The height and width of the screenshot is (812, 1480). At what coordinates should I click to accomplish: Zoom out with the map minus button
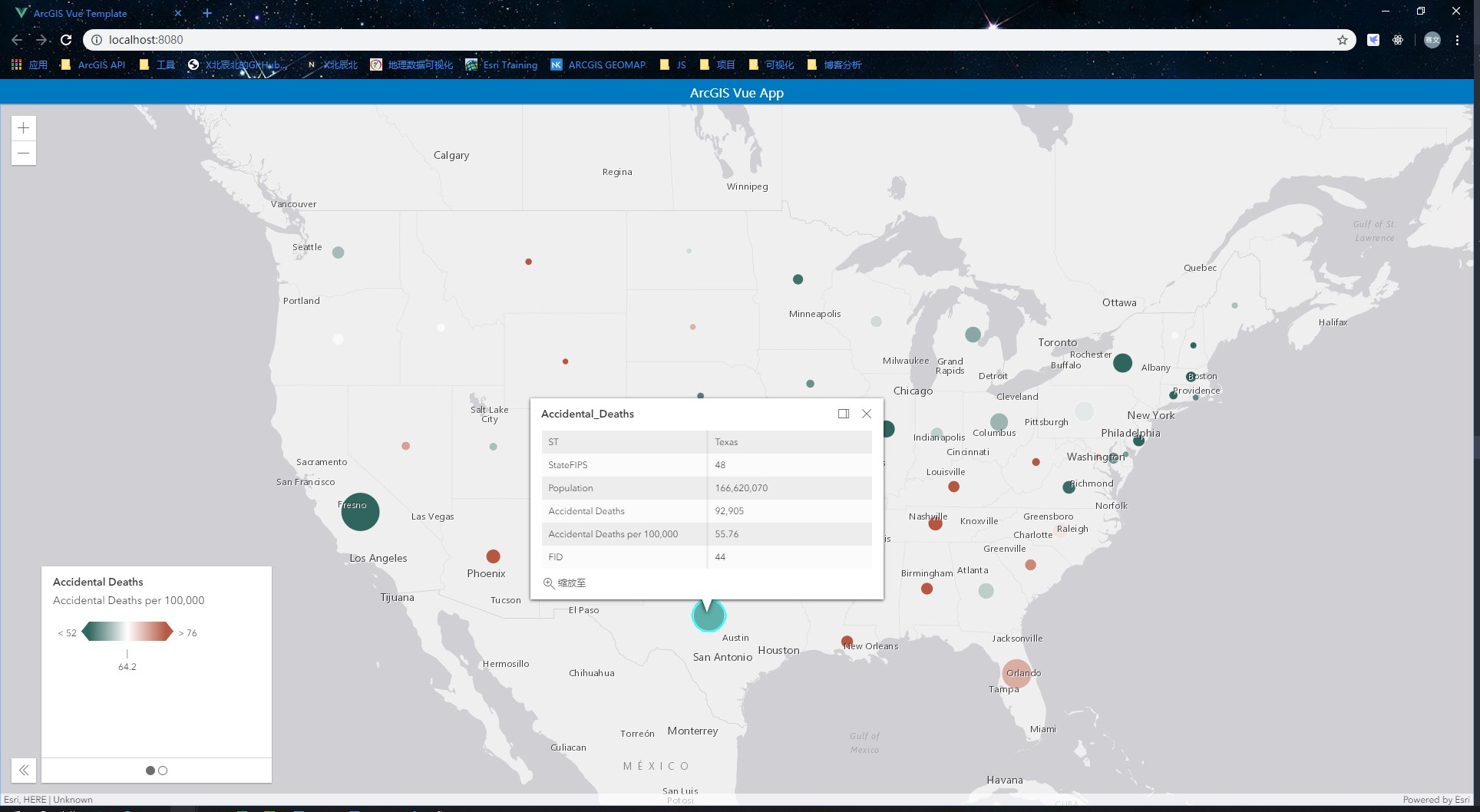click(x=24, y=153)
